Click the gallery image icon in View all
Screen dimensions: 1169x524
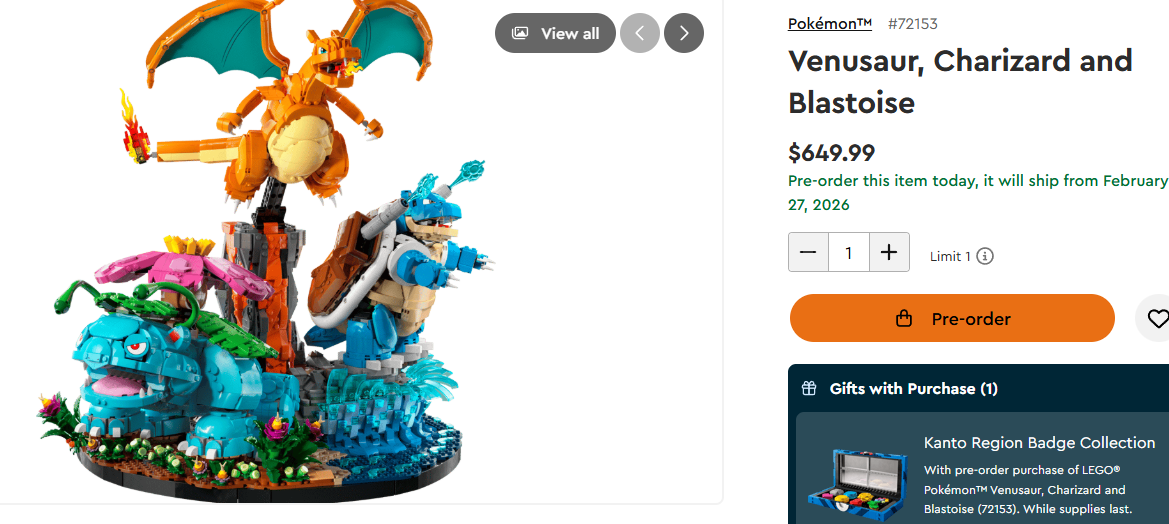coord(520,34)
